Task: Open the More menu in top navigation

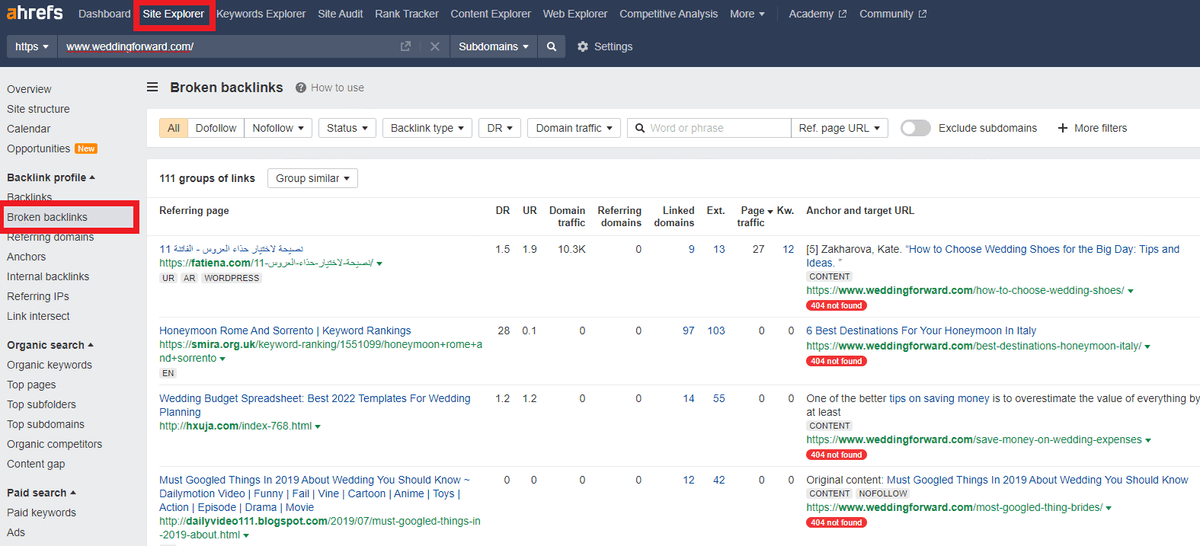Action: [747, 14]
